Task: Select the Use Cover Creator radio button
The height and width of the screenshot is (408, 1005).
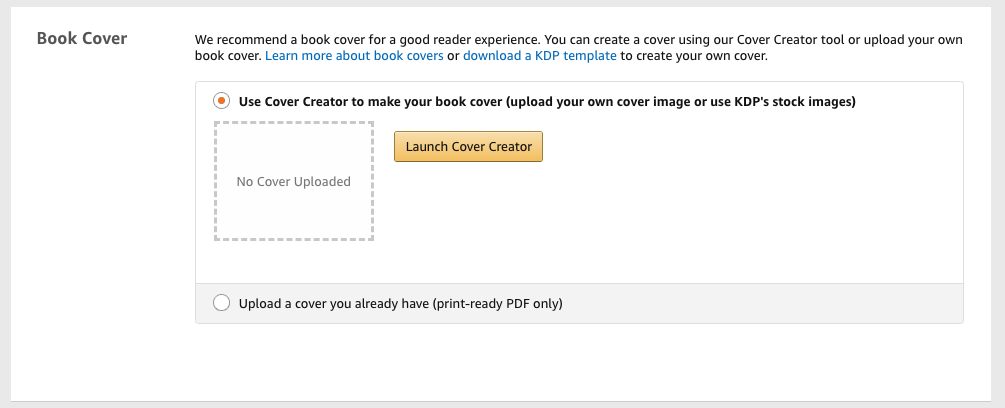Action: click(221, 101)
